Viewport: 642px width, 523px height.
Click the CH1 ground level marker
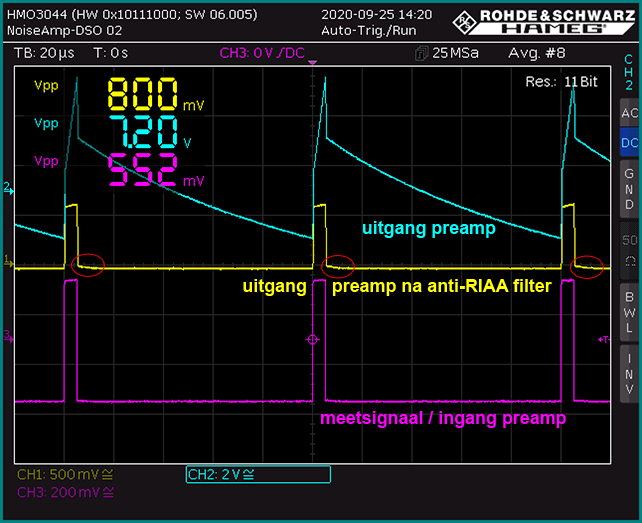point(8,262)
